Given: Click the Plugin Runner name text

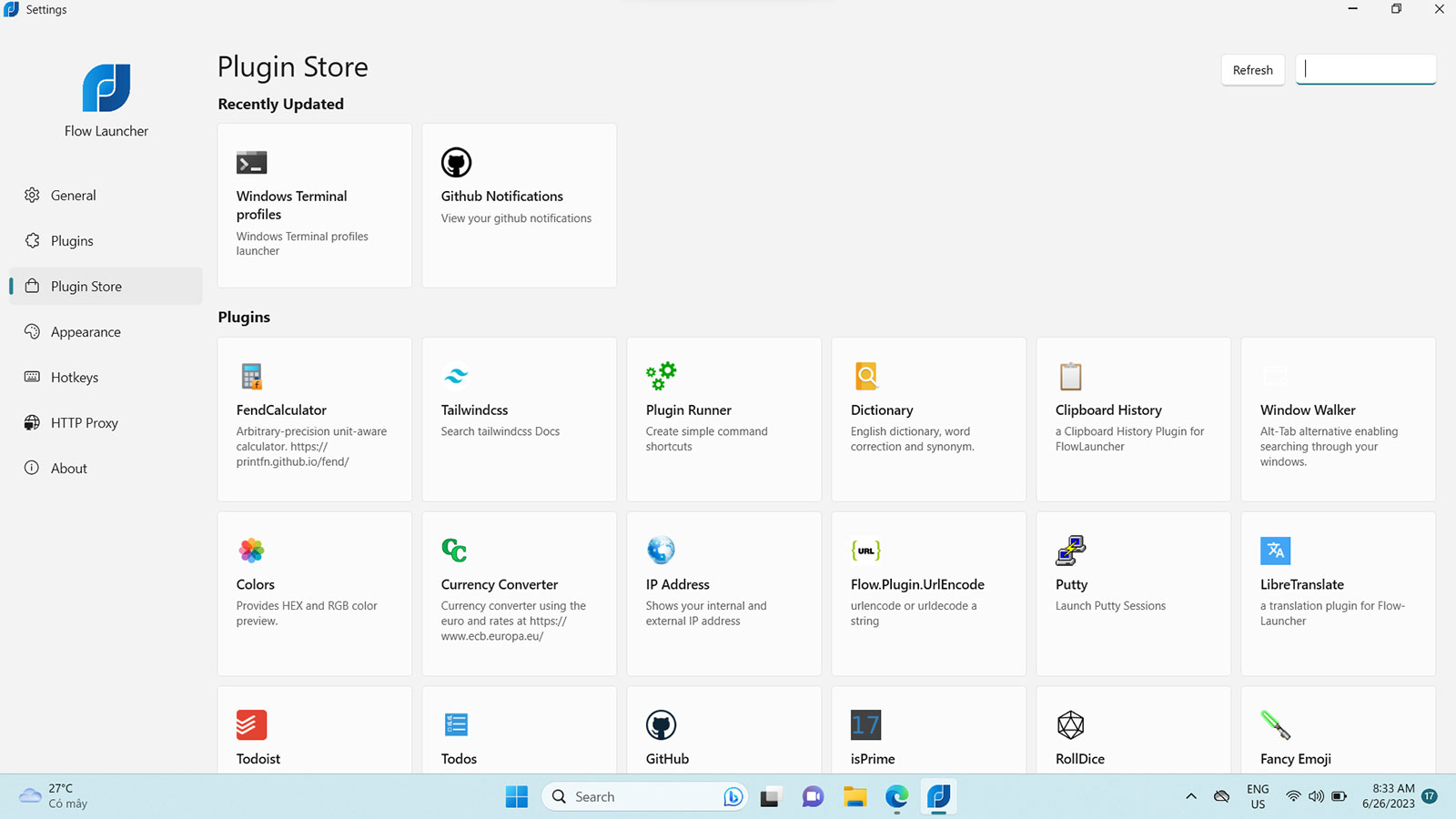Looking at the screenshot, I should (689, 410).
